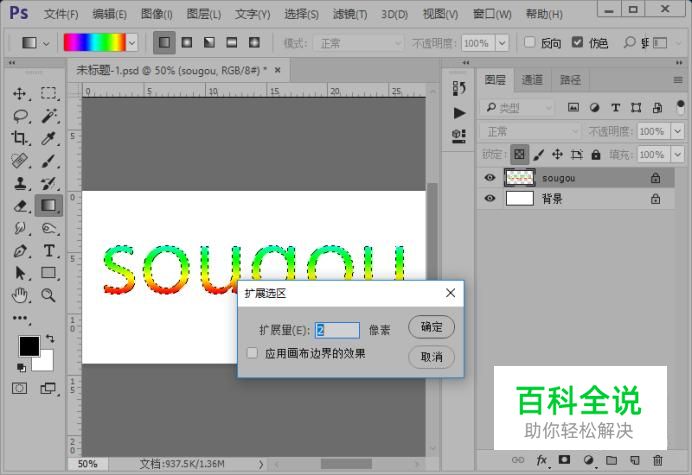692x475 pixels.
Task: Select the History Brush tool
Action: coord(49,183)
